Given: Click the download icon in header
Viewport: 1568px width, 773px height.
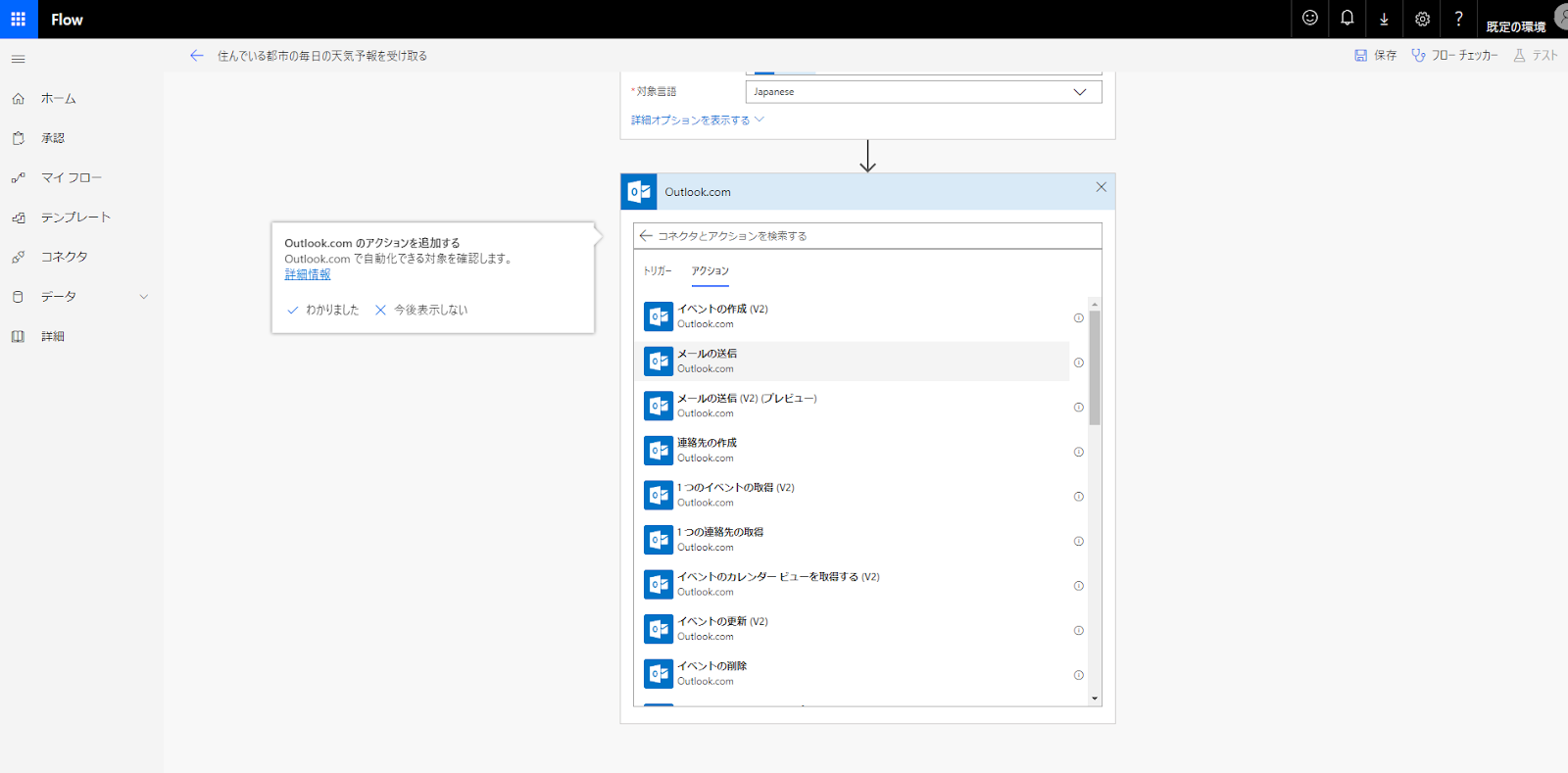Looking at the screenshot, I should 1384,19.
